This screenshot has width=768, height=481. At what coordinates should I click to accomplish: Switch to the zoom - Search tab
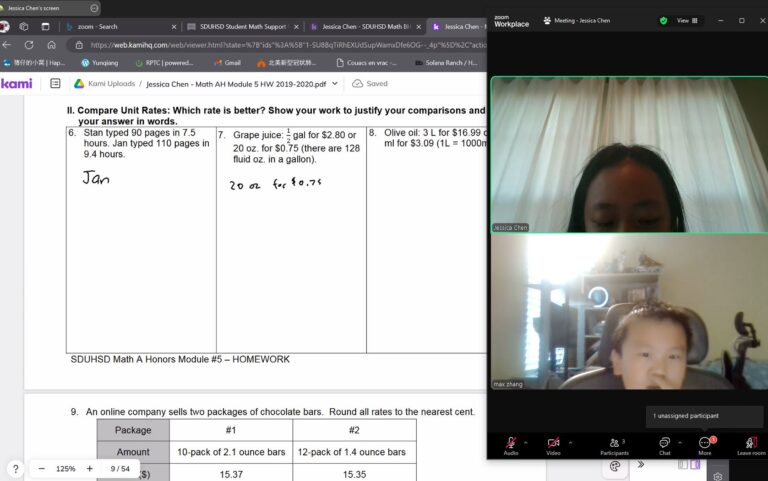(120, 26)
